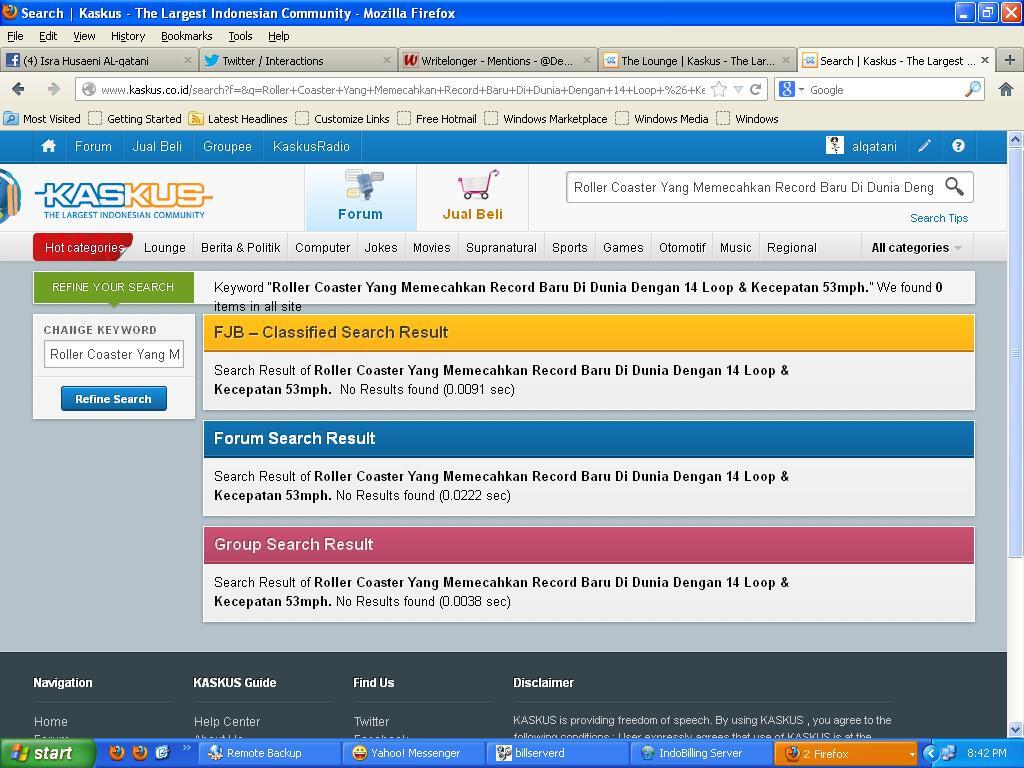Image resolution: width=1024 pixels, height=768 pixels.
Task: Click the Latest Headlines feed bookmark
Action: click(x=238, y=119)
